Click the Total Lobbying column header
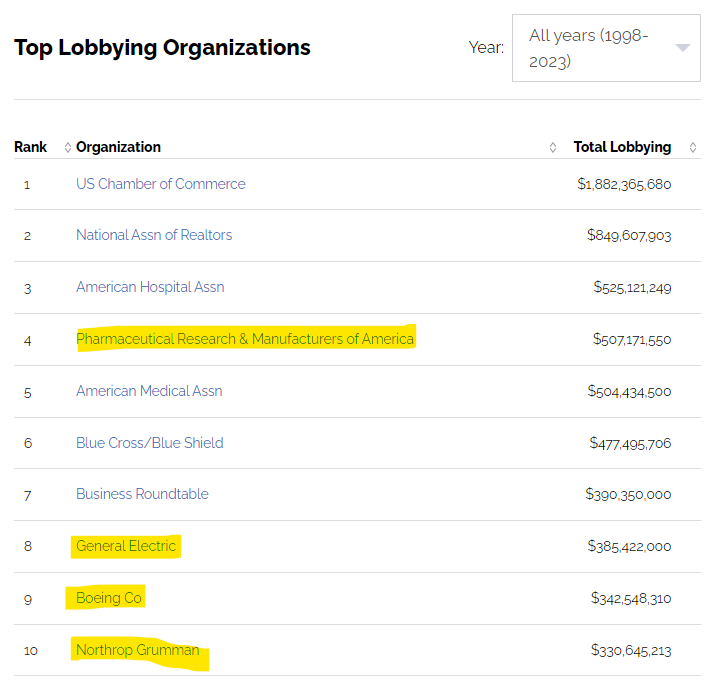 click(622, 147)
